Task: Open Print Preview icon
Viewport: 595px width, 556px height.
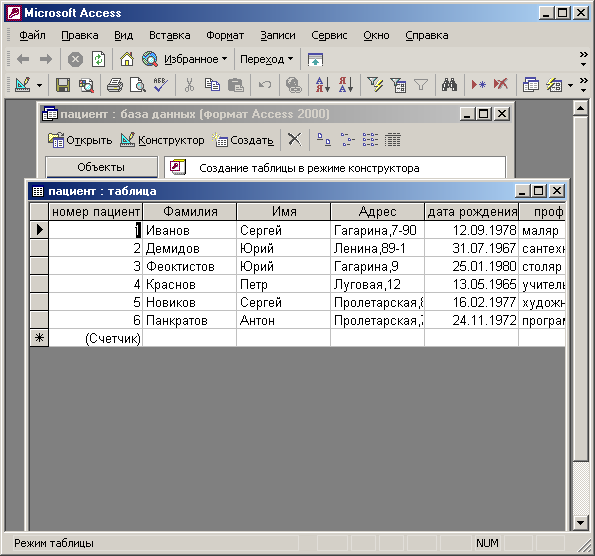Action: click(x=137, y=85)
